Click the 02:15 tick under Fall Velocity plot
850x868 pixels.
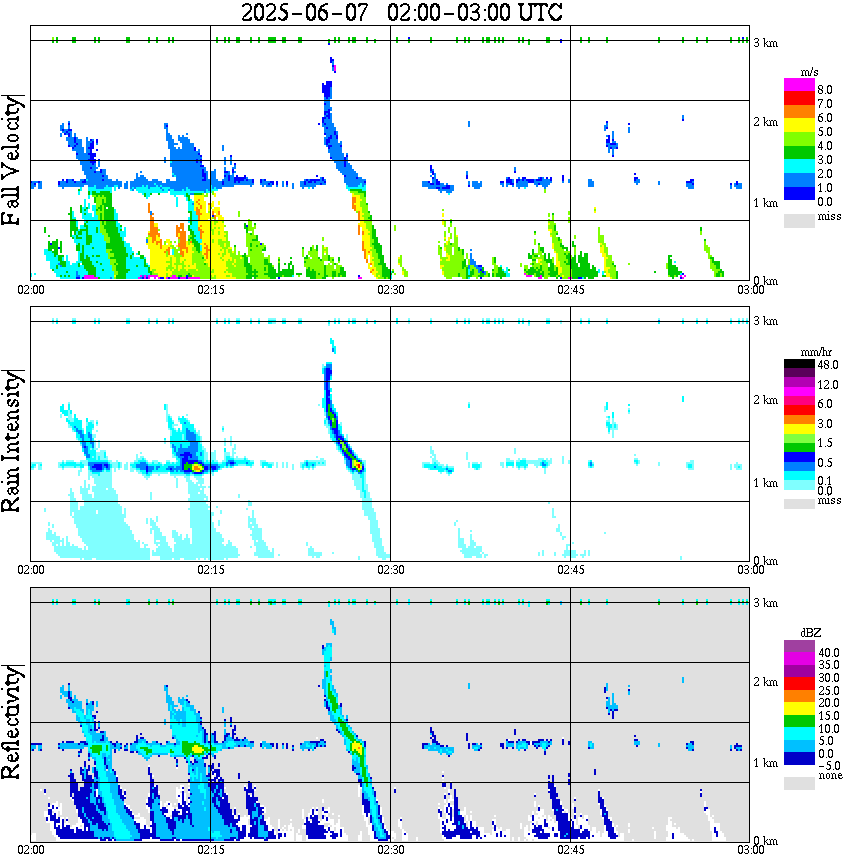tap(211, 290)
